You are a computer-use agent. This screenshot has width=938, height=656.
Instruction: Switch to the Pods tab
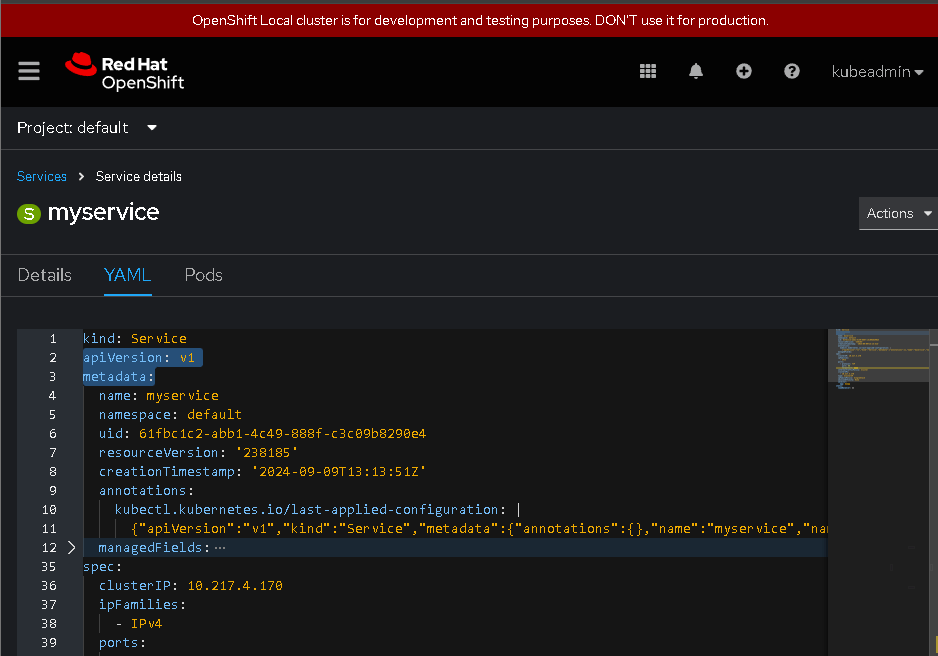pos(203,275)
